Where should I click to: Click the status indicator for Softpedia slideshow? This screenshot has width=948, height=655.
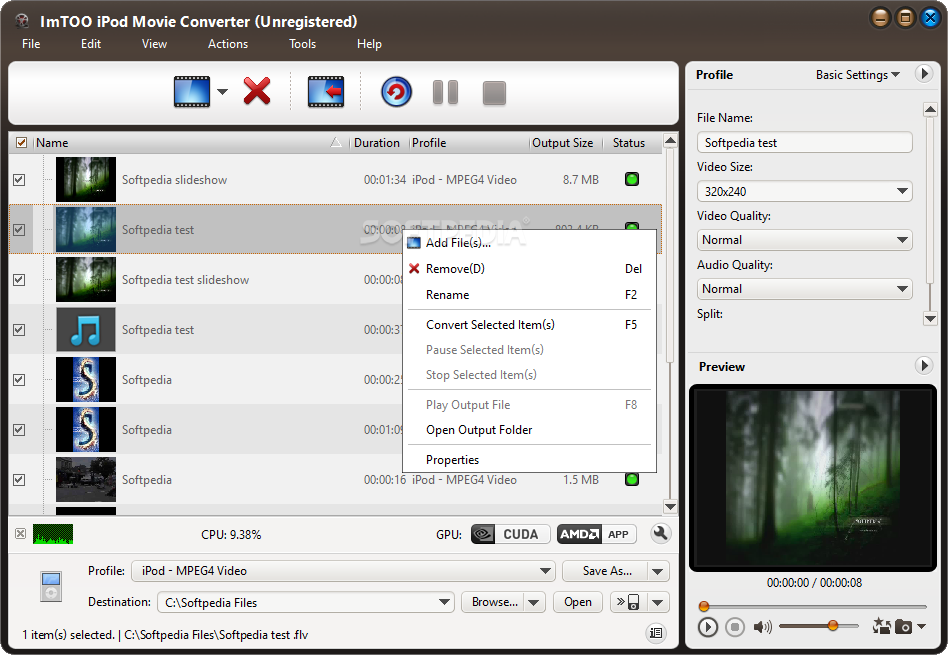(x=632, y=179)
